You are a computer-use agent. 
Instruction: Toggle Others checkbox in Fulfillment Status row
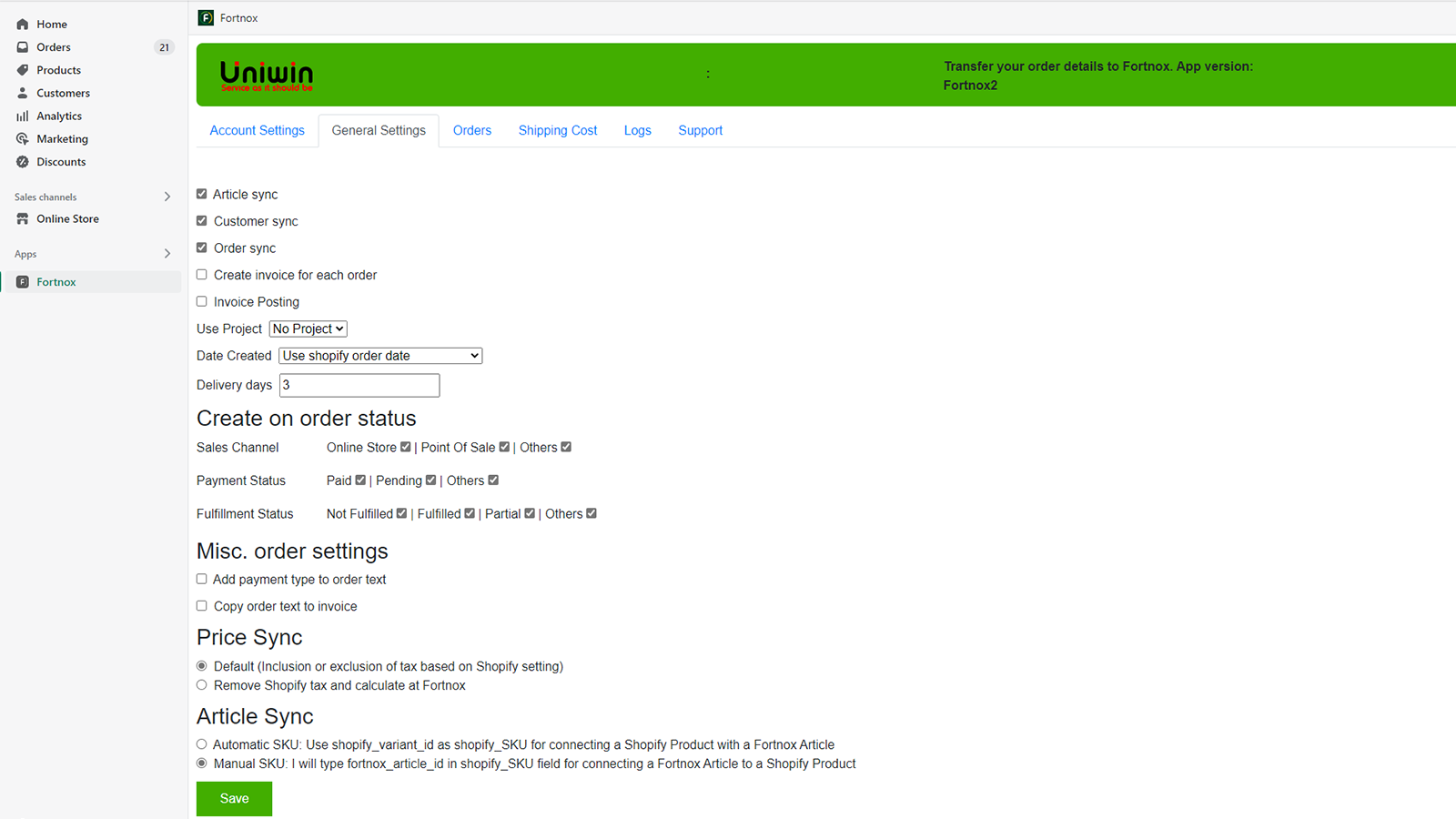click(x=591, y=513)
